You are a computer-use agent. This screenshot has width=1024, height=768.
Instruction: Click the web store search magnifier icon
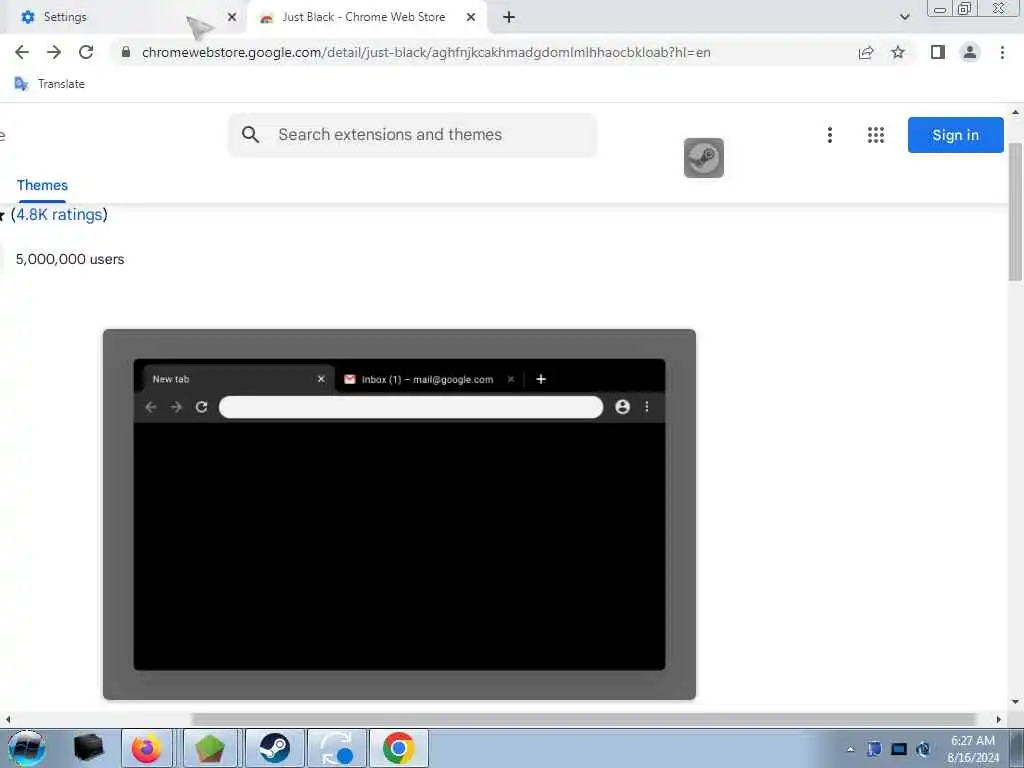point(250,135)
